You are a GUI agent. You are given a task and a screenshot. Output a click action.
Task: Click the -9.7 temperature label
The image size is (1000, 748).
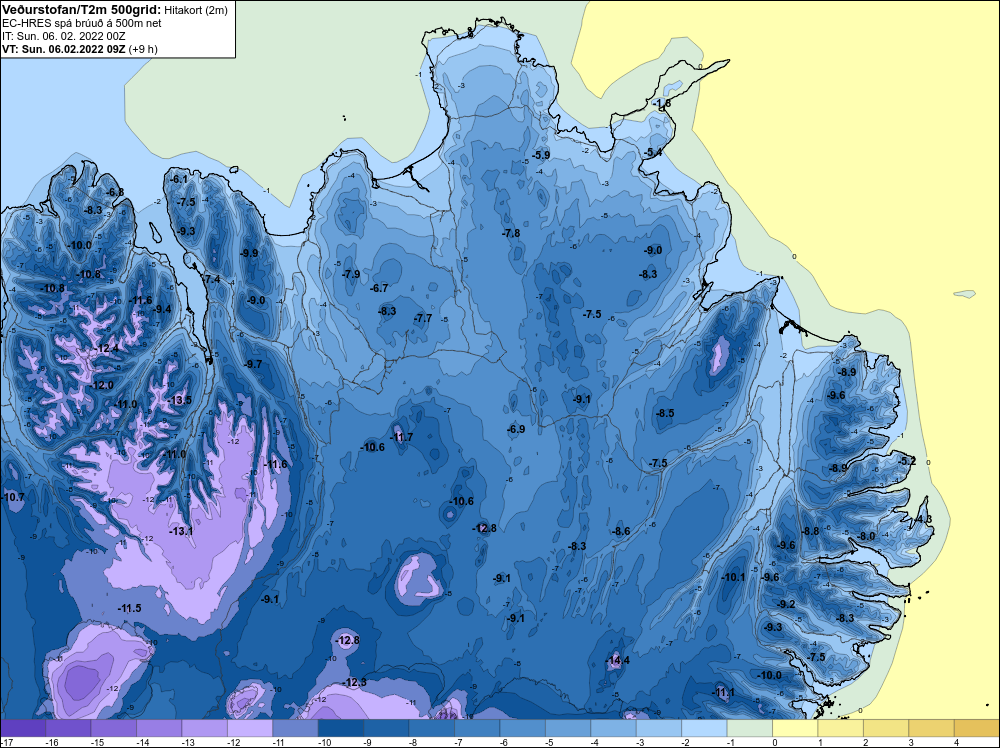253,364
